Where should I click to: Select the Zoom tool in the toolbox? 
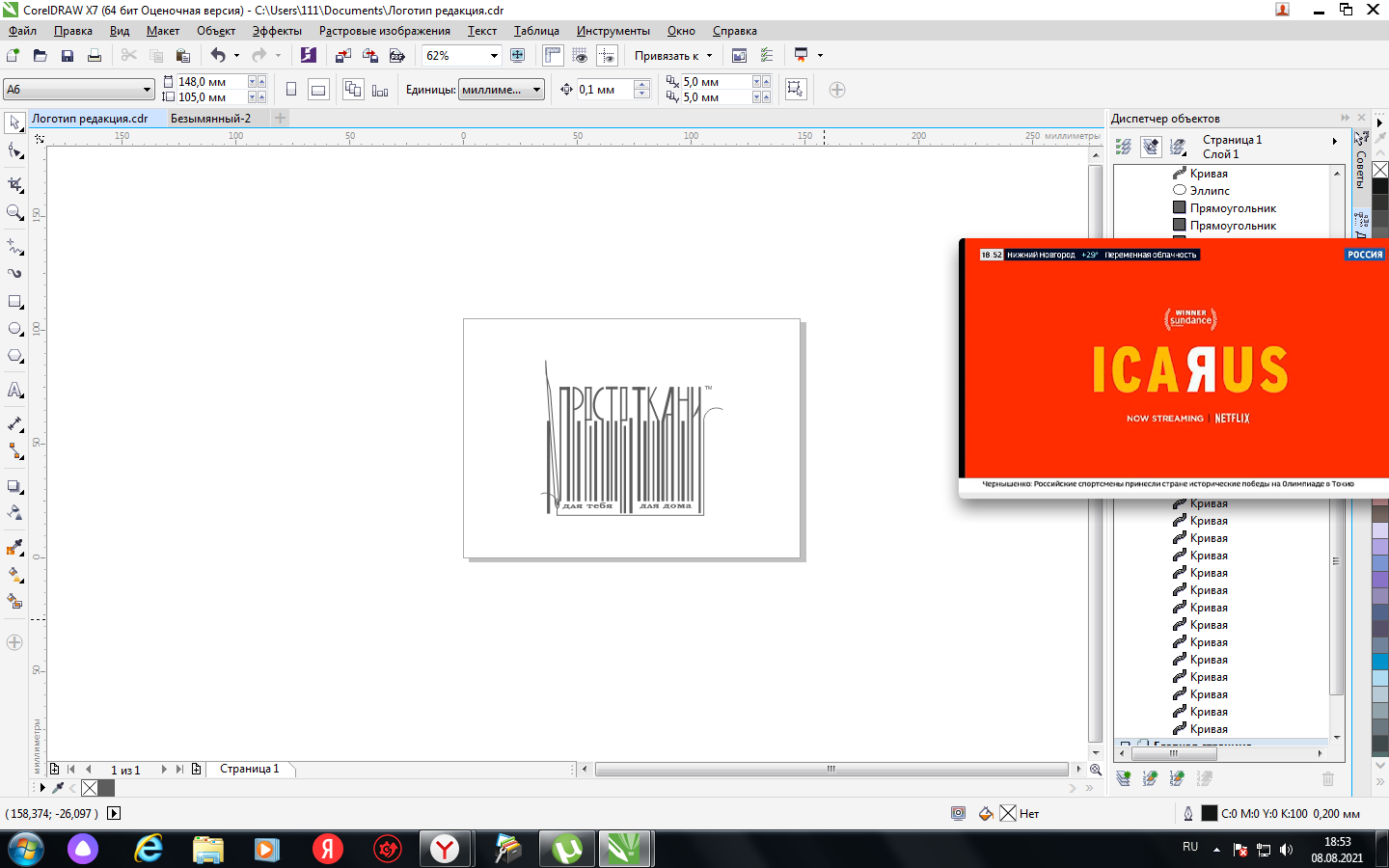(14, 212)
